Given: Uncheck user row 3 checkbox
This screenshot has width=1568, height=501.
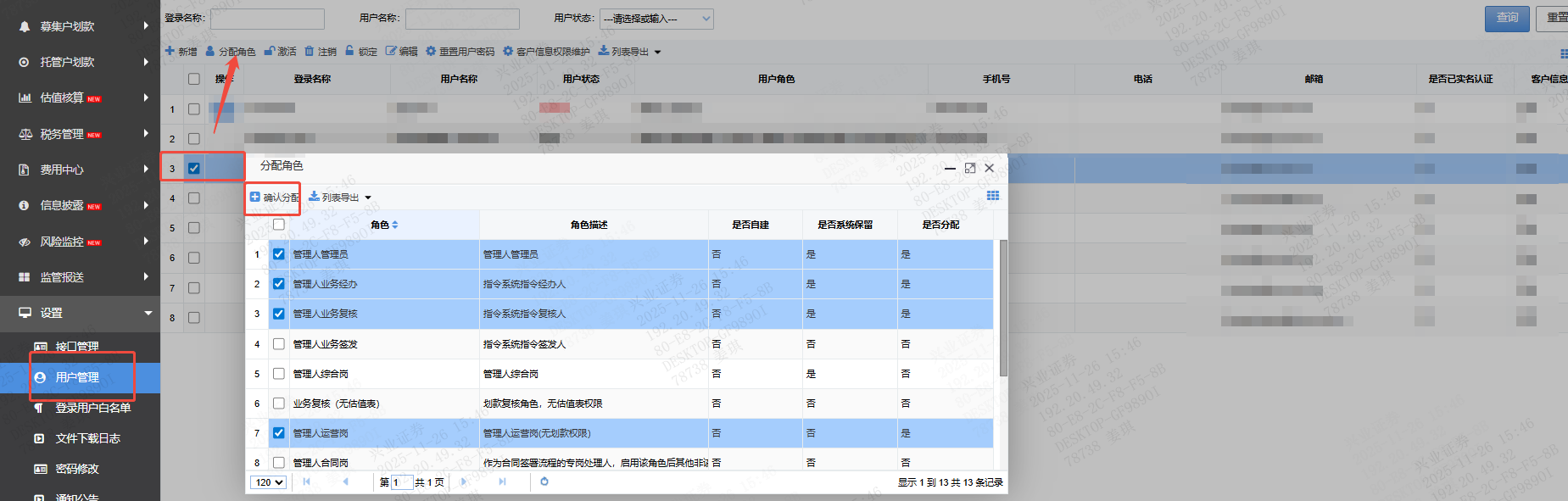Looking at the screenshot, I should point(193,168).
